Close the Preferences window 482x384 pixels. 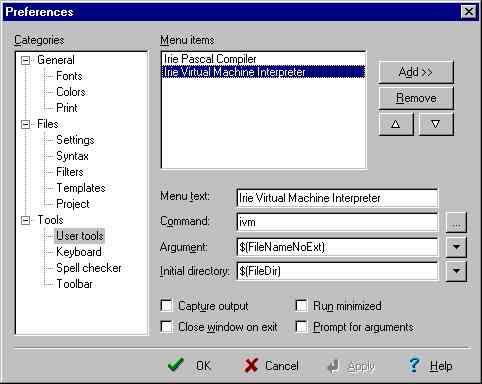tap(469, 12)
